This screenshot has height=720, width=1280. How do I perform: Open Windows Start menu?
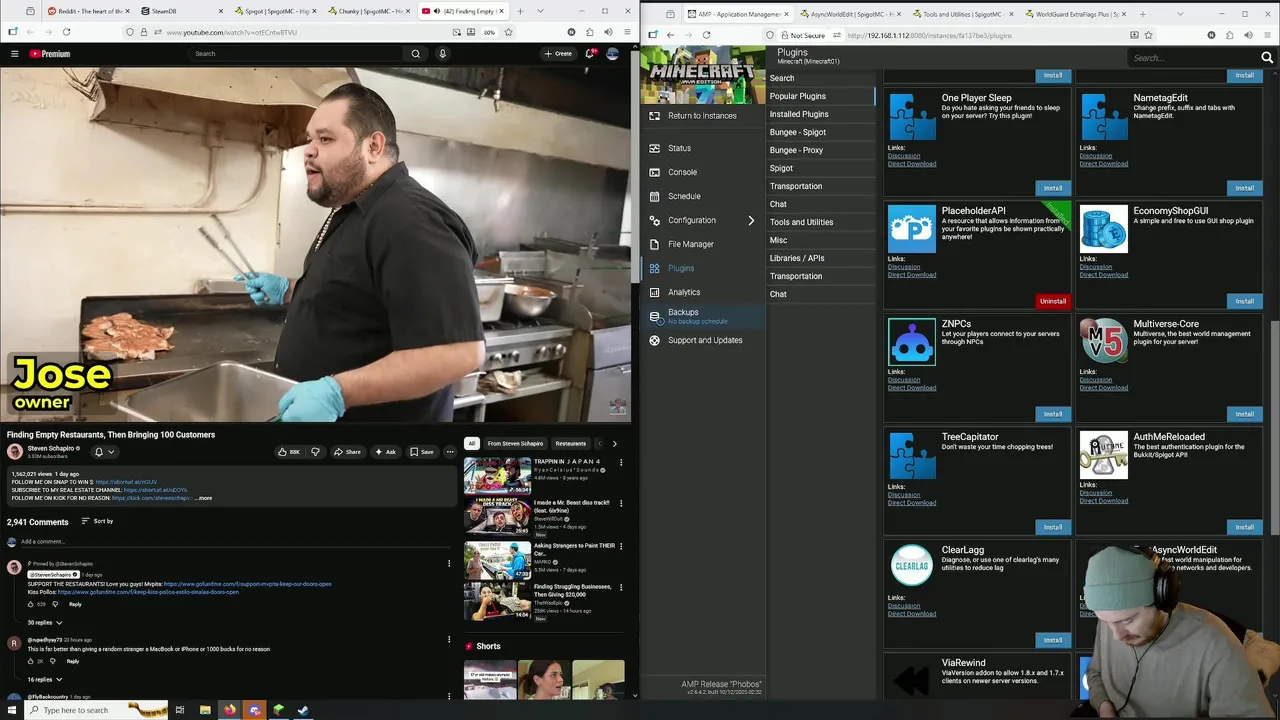[x=11, y=710]
